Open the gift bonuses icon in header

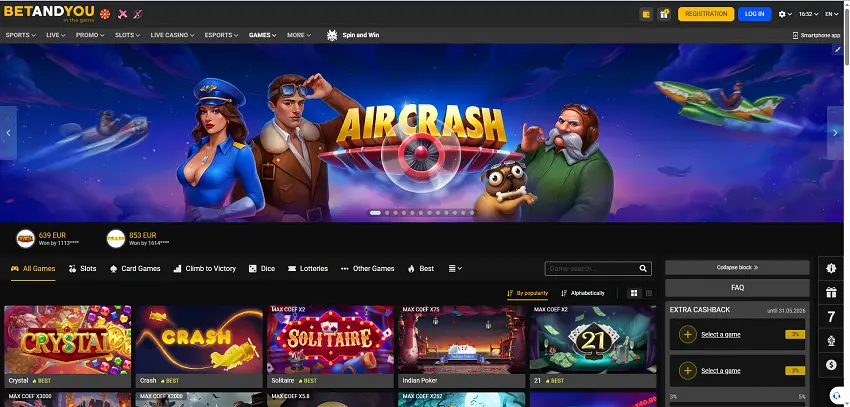(664, 14)
